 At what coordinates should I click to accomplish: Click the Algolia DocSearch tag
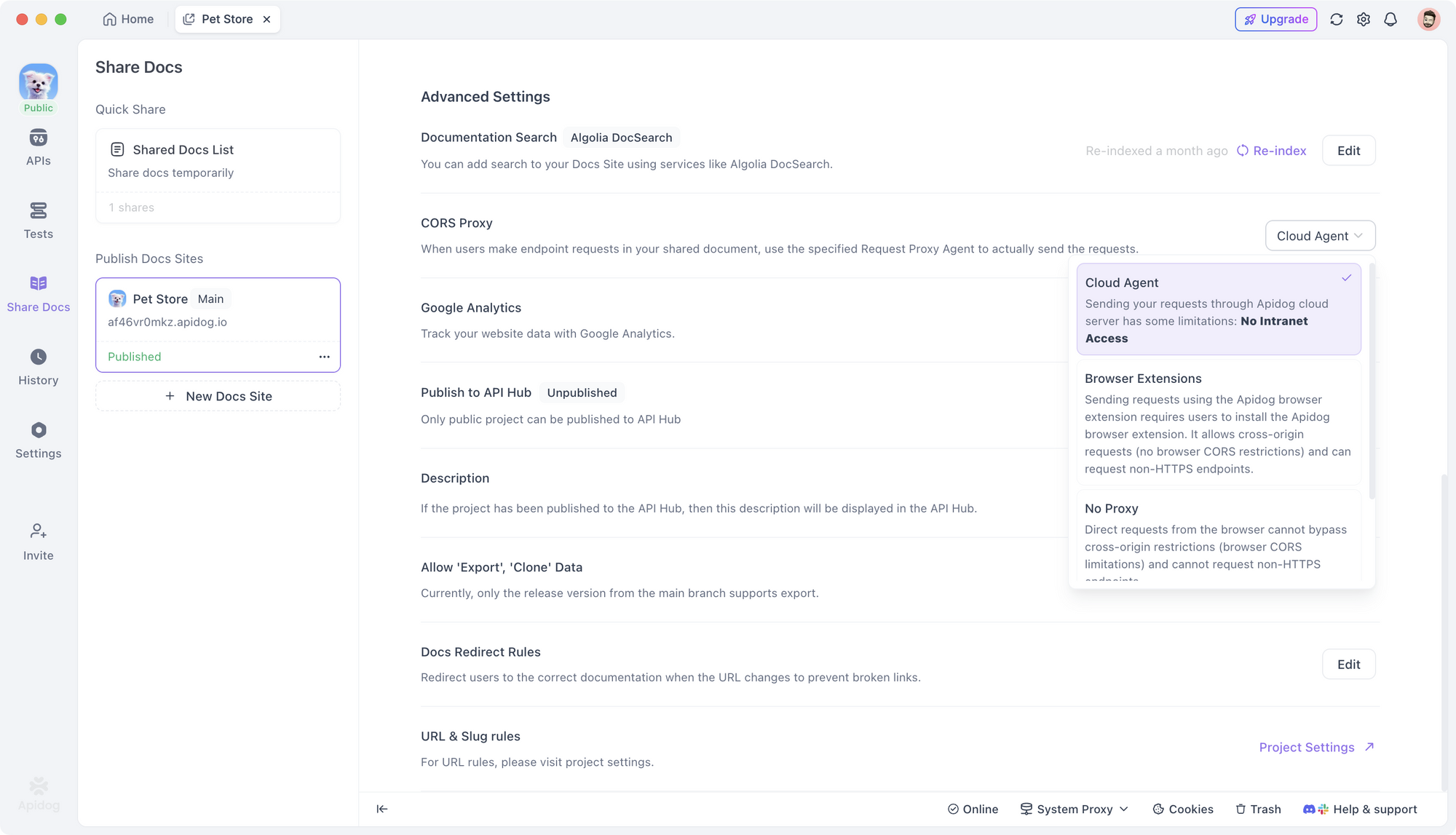click(621, 138)
